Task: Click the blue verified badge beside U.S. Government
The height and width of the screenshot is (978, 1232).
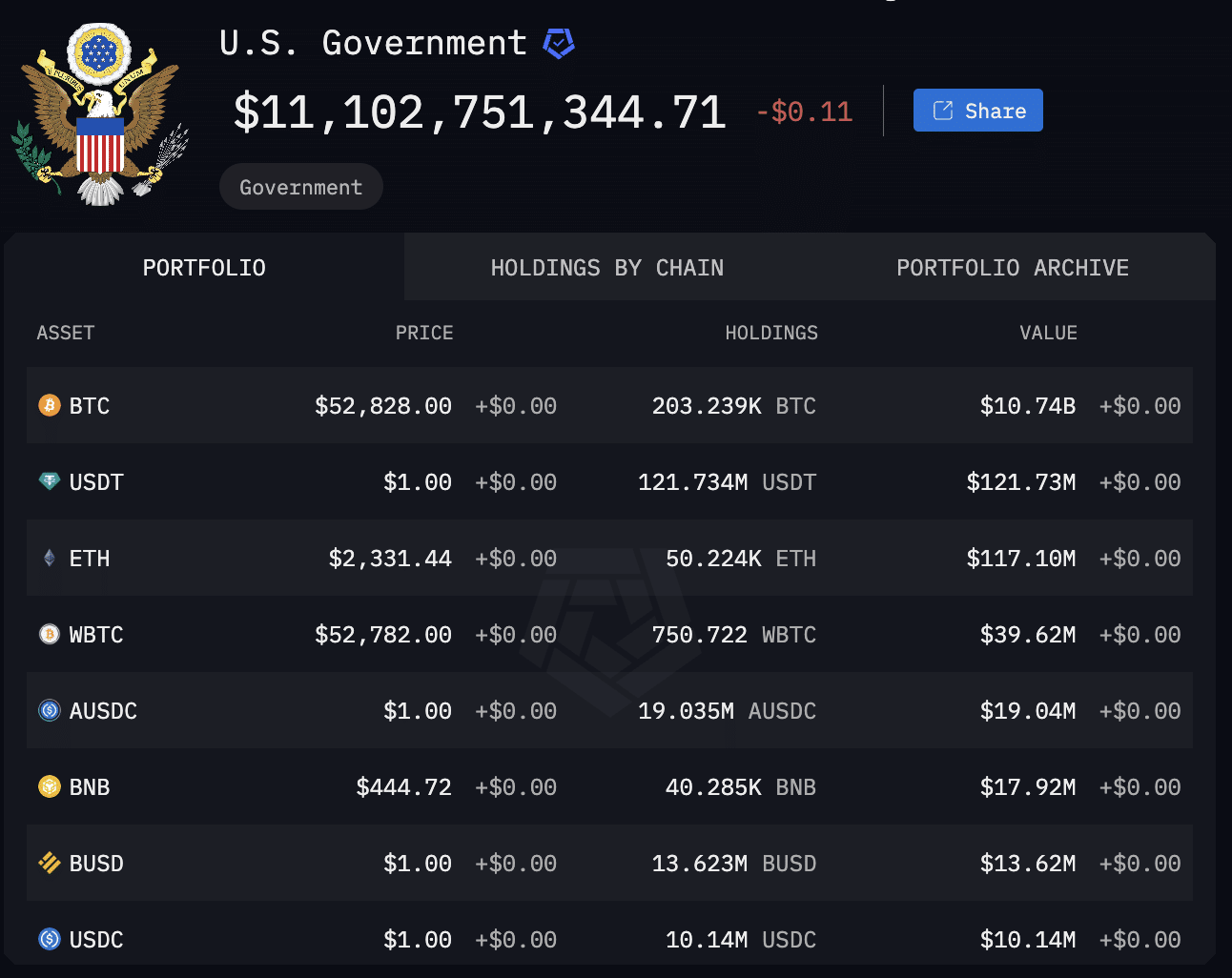Action: [559, 43]
